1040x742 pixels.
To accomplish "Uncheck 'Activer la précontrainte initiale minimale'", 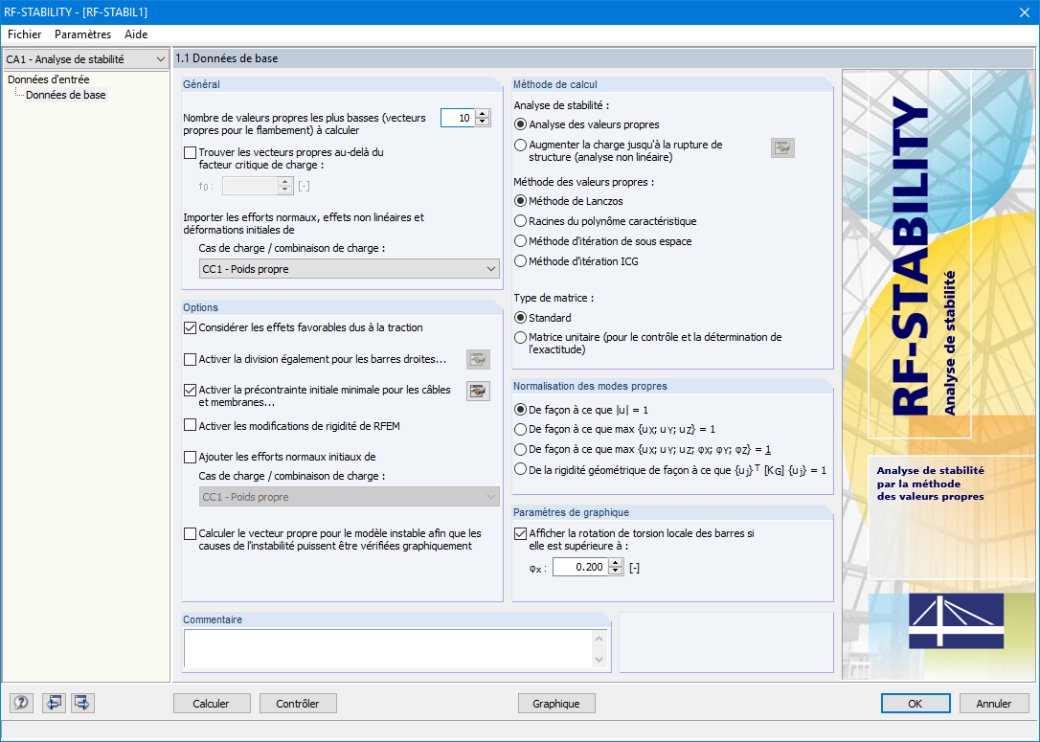I will click(x=190, y=390).
